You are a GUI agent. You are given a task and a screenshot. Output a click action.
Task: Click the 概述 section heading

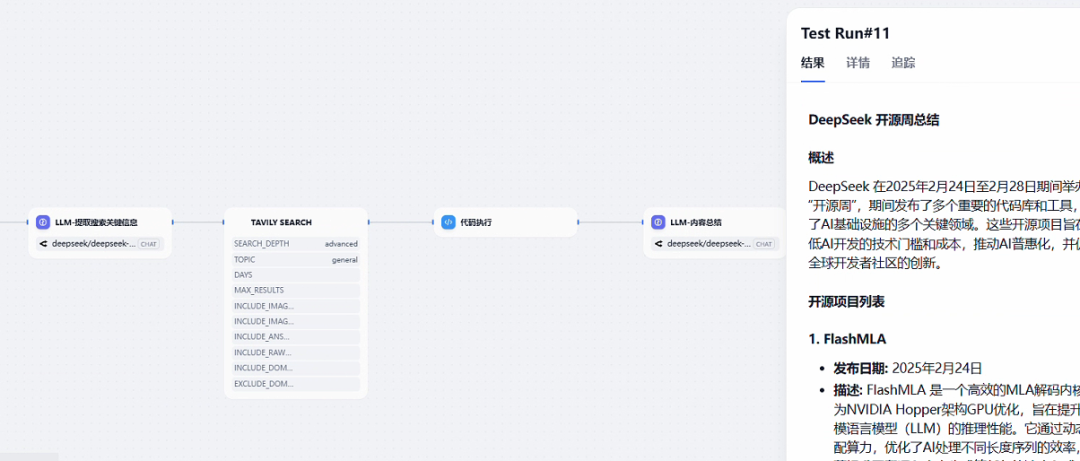(x=821, y=158)
